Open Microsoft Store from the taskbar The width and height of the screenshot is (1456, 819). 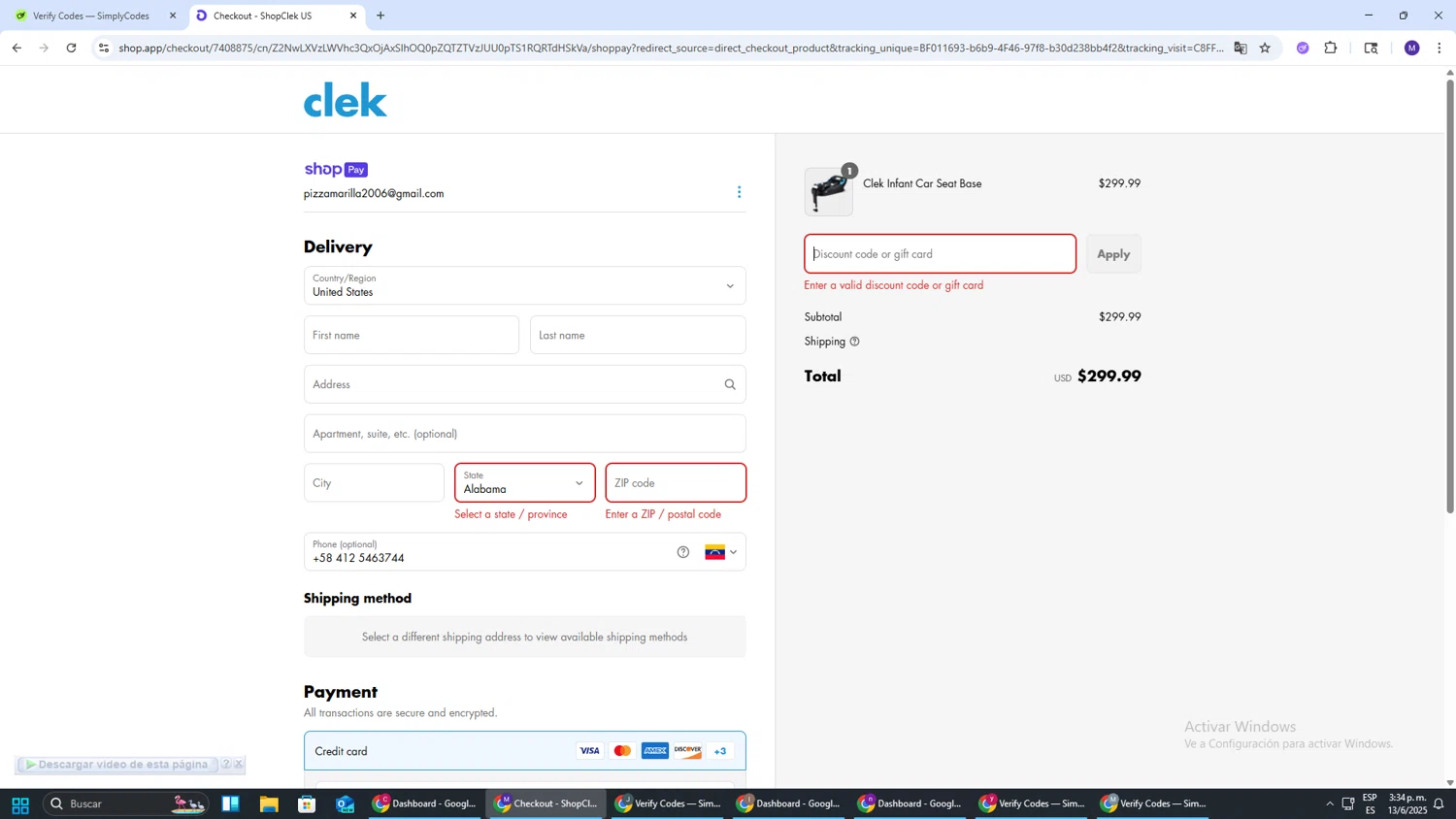(x=307, y=803)
